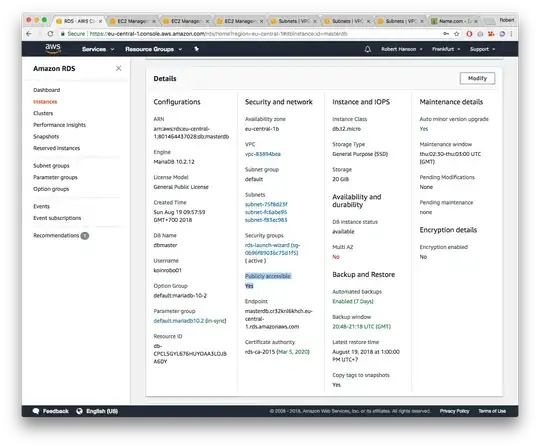Viewport: 540px width, 448px height.
Task: Open the notifications bell icon
Action: pos(367,49)
